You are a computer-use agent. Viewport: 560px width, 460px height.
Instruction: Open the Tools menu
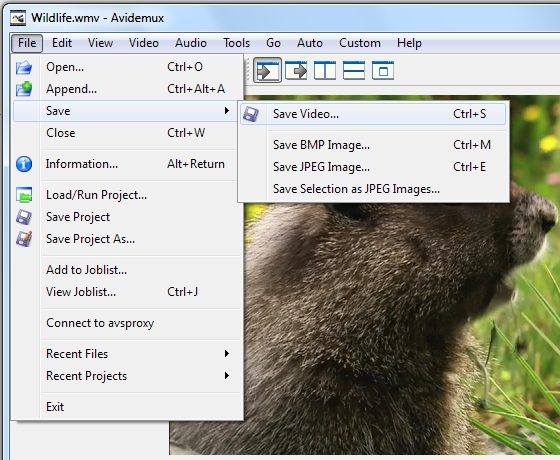point(236,43)
